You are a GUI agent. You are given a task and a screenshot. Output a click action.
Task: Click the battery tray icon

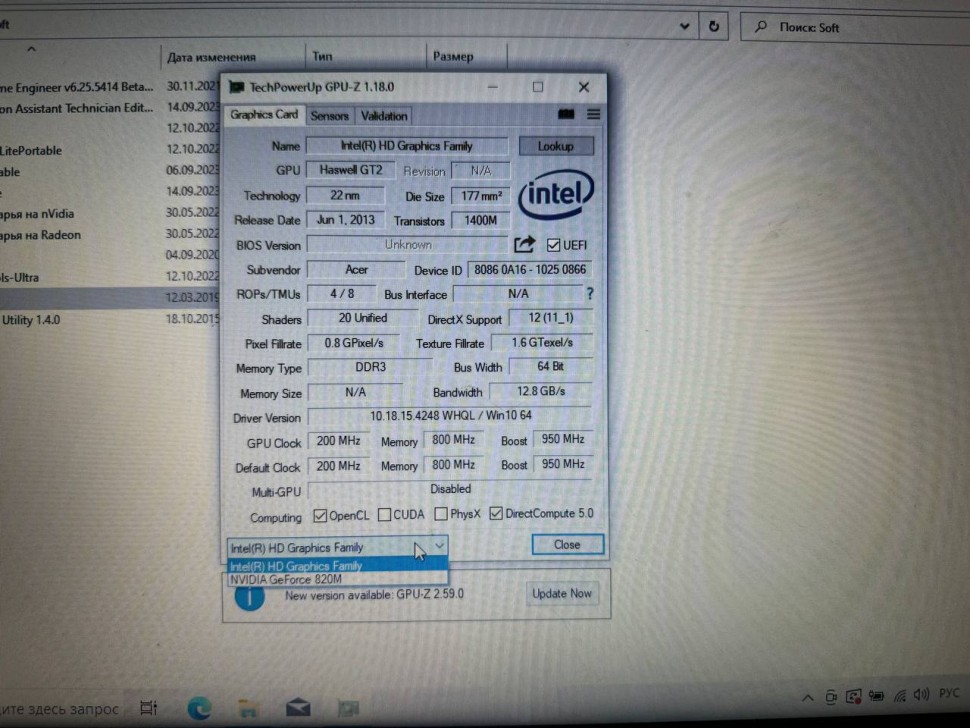click(876, 696)
